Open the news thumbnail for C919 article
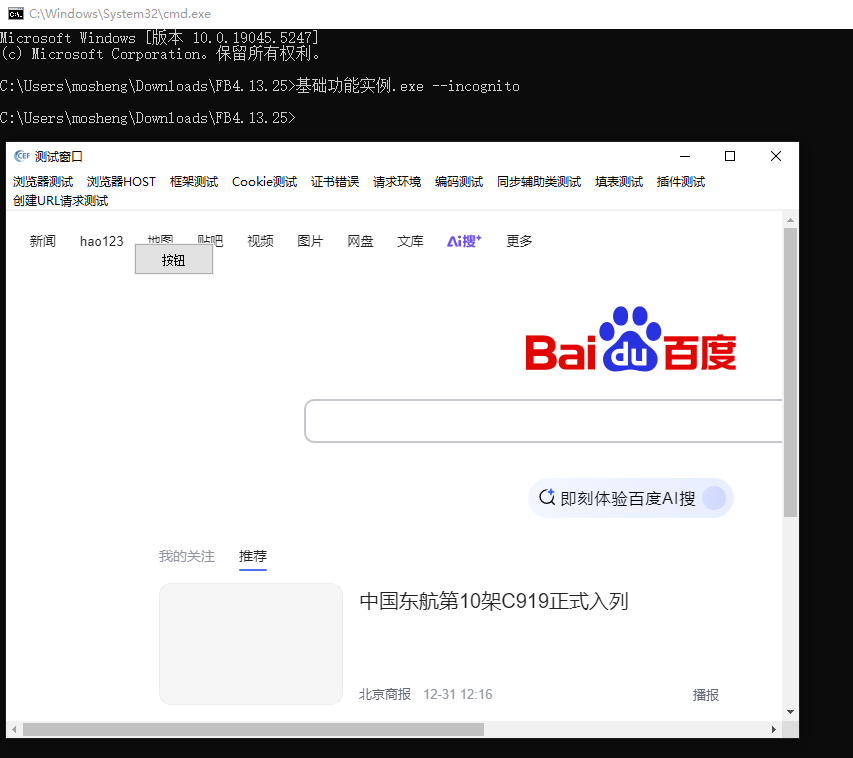The height and width of the screenshot is (758, 853). click(x=251, y=644)
